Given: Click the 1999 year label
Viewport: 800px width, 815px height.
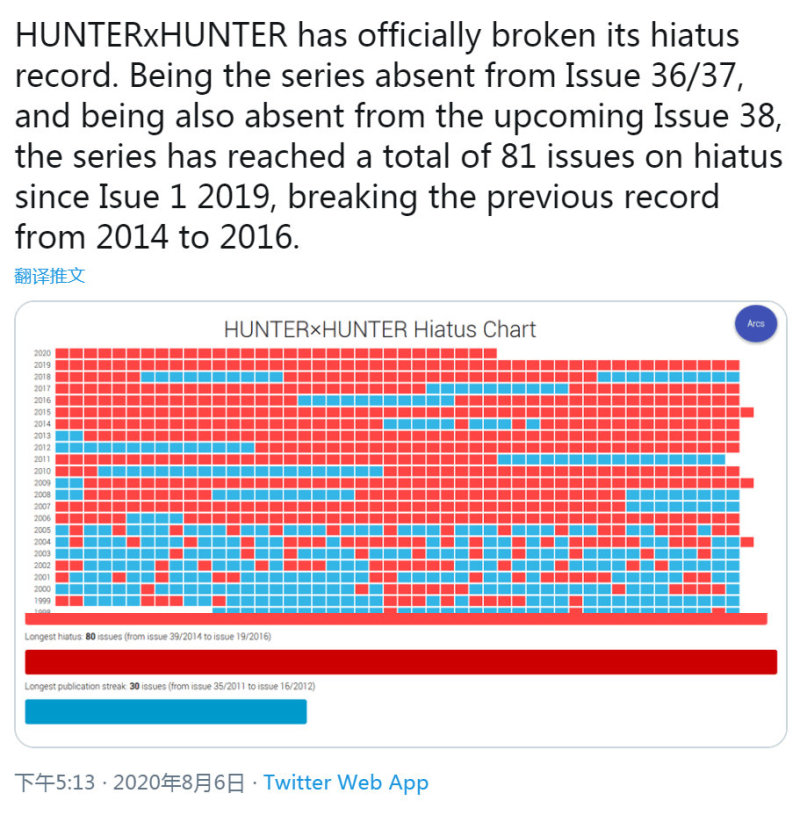Looking at the screenshot, I should tap(42, 600).
